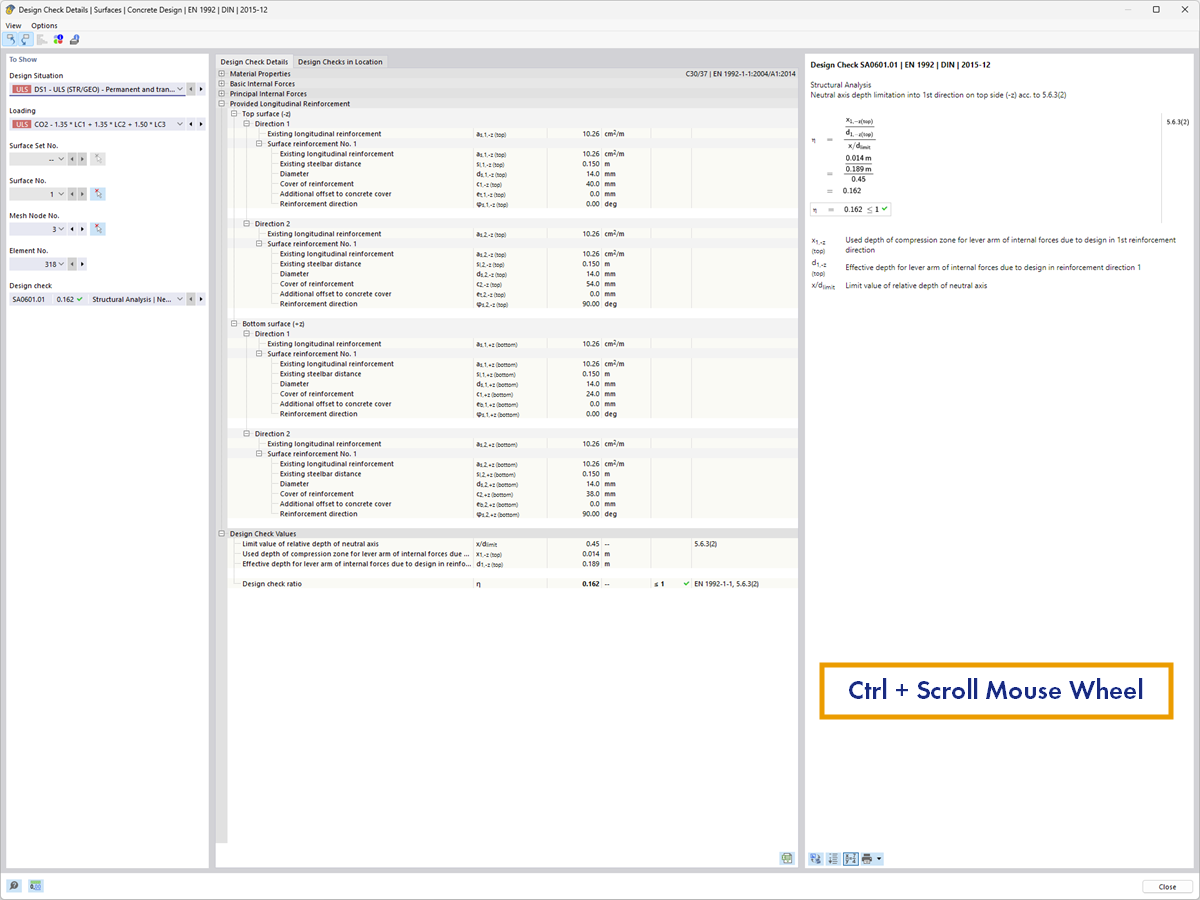Click the printer icon under the Design Check panel
The width and height of the screenshot is (1200, 900).
click(x=867, y=858)
